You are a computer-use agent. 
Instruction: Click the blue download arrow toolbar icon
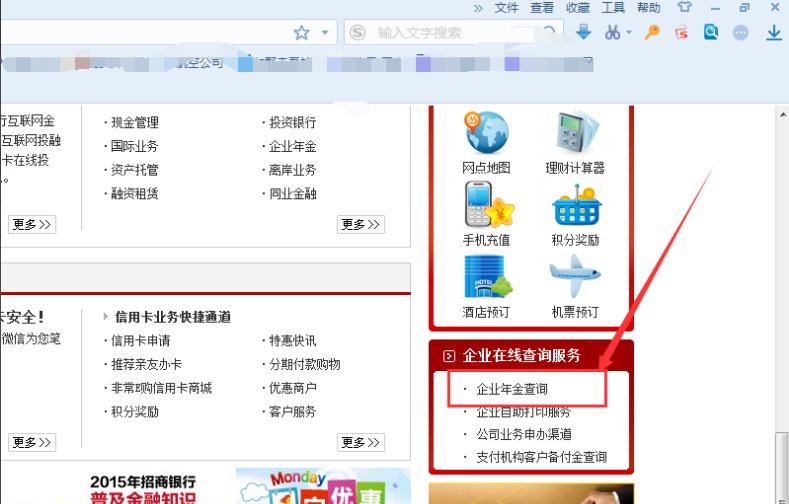(583, 32)
